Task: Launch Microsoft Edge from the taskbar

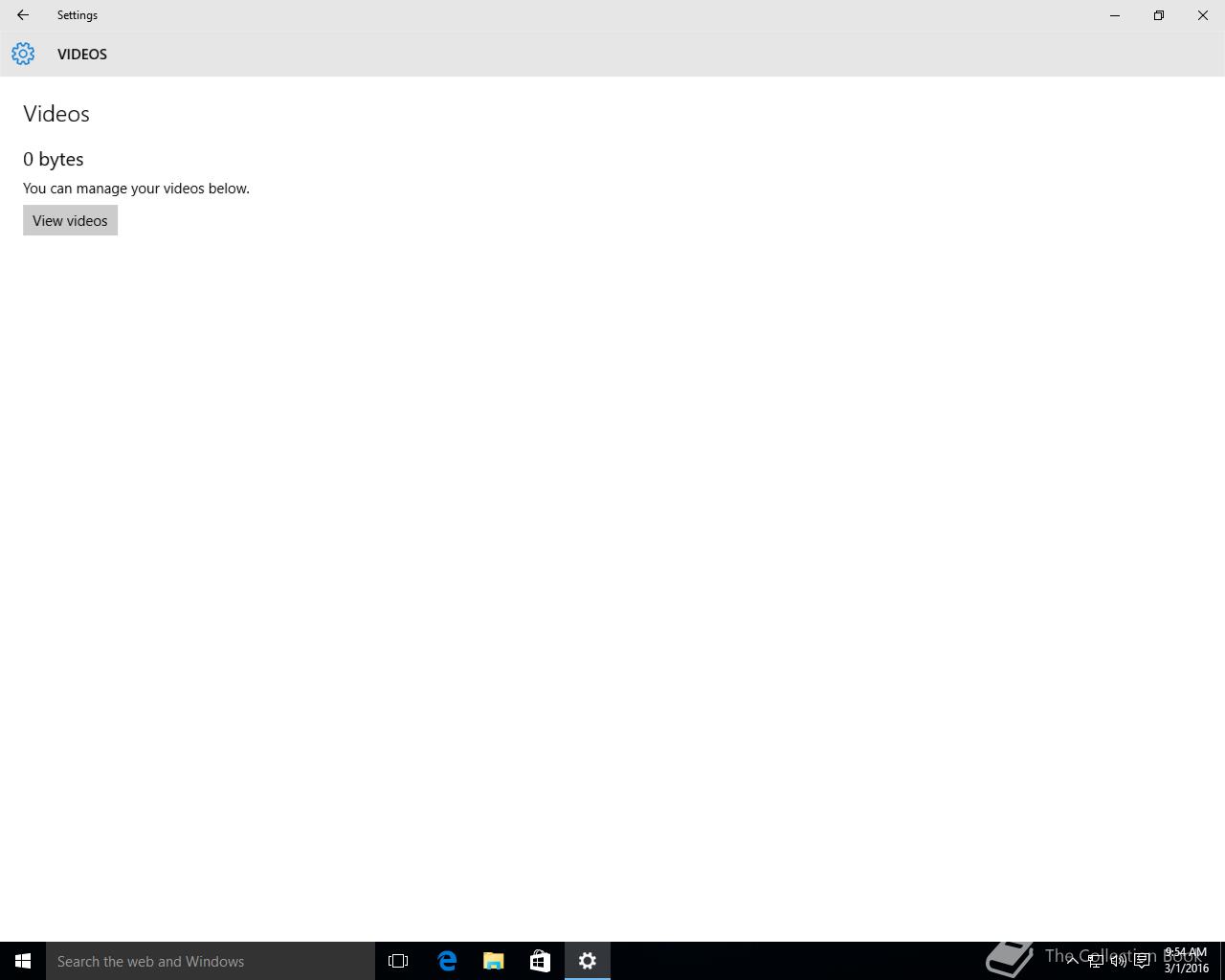Action: coord(447,961)
